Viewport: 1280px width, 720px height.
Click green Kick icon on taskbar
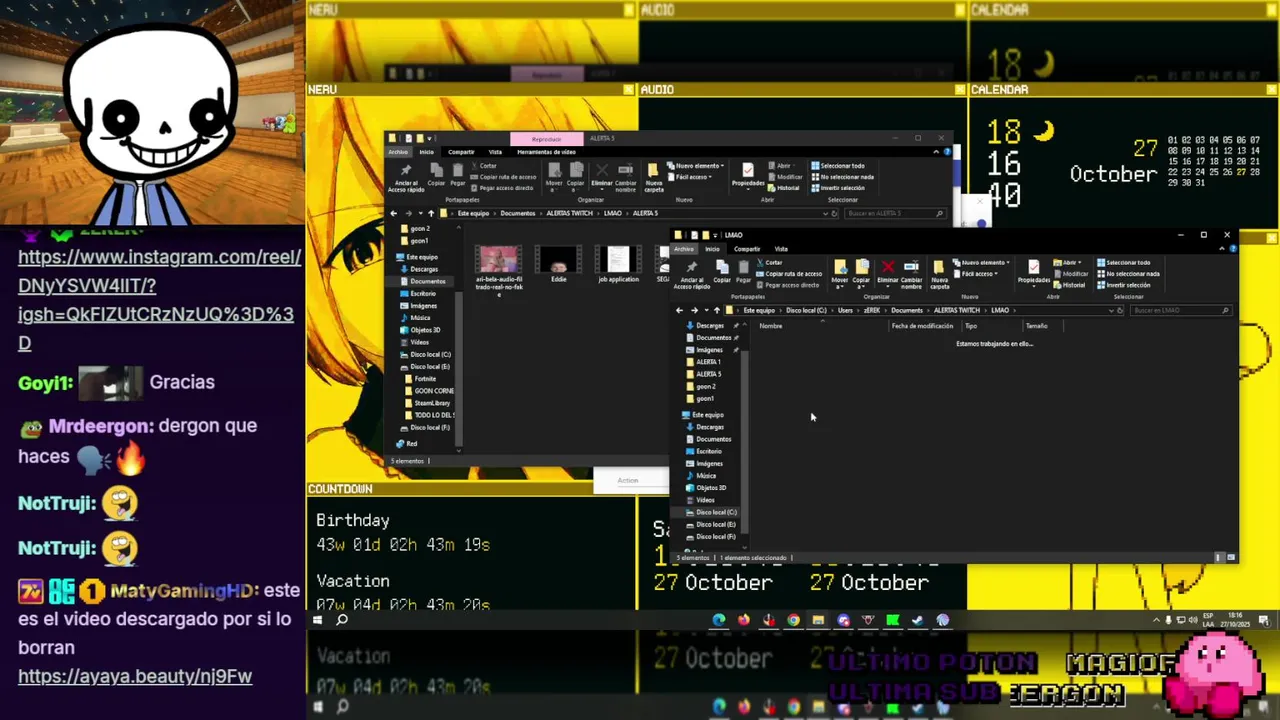(892, 620)
